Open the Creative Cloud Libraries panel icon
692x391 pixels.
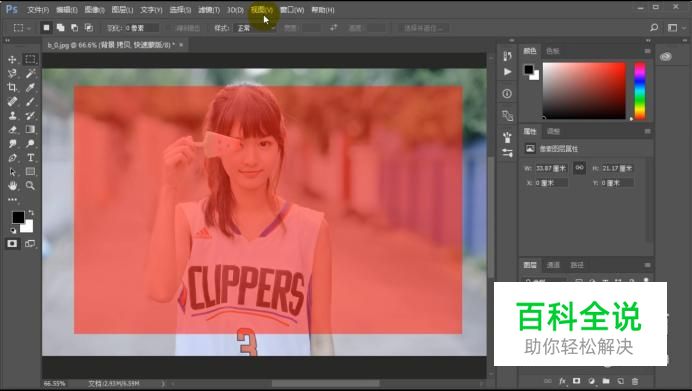[666, 57]
